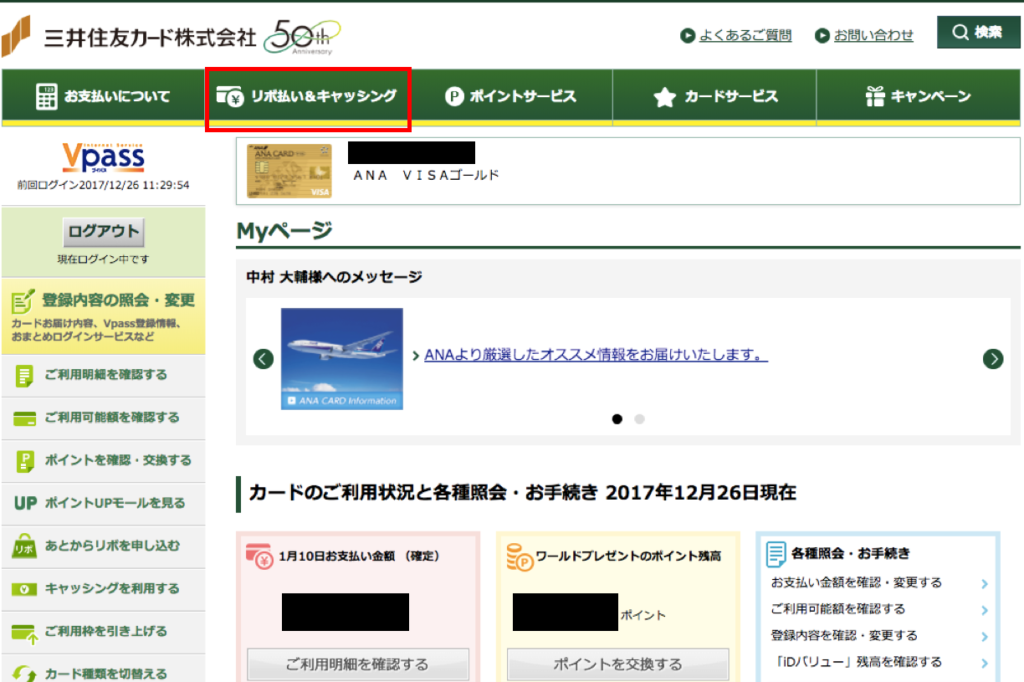This screenshot has width=1024, height=682.
Task: Click the arrow icon before よくあるご質問
Action: click(x=687, y=35)
